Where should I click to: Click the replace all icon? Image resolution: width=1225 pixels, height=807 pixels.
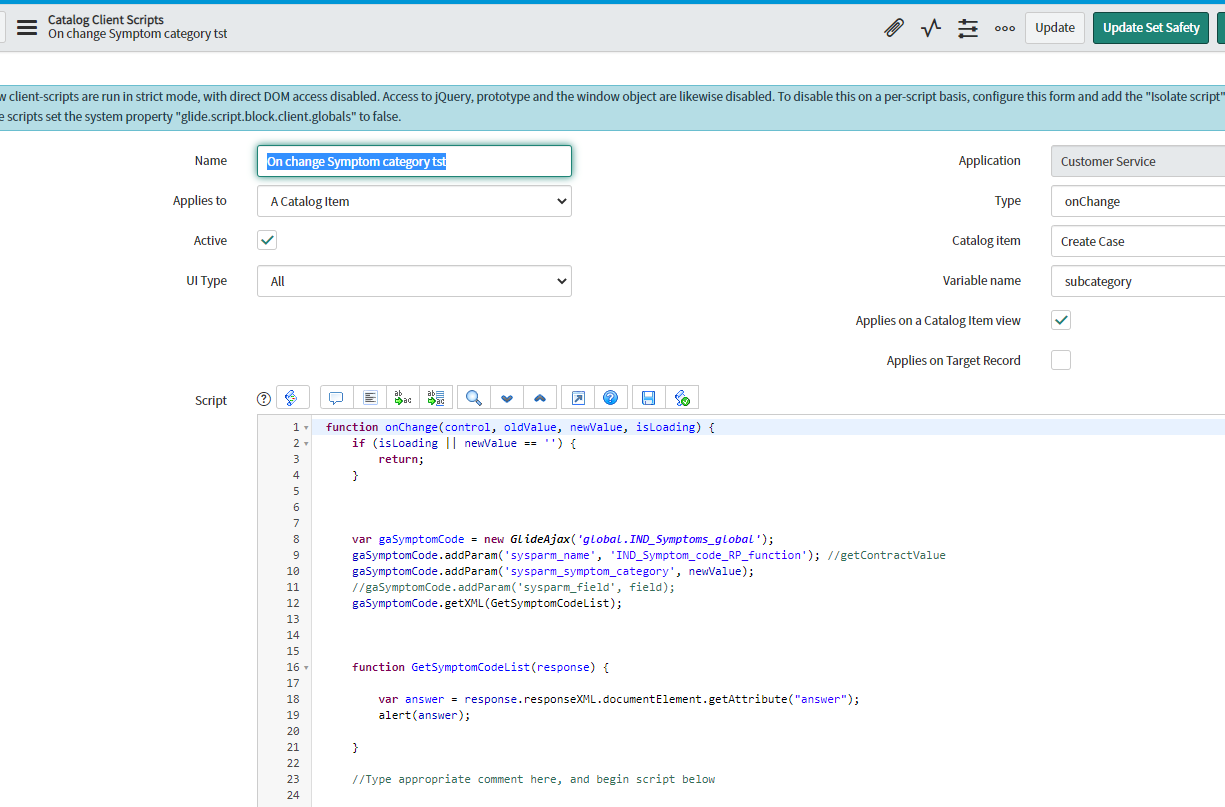point(436,398)
